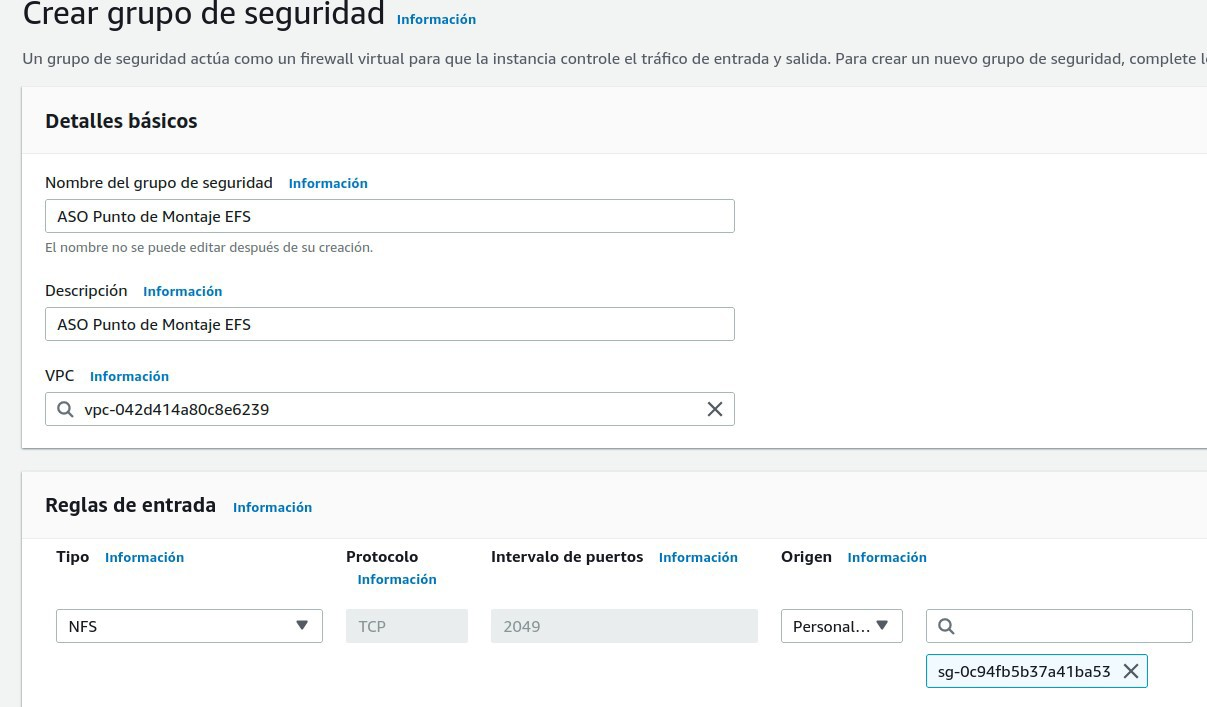The height and width of the screenshot is (707, 1207).
Task: Clear the selected VPC using the X icon
Action: [x=714, y=409]
